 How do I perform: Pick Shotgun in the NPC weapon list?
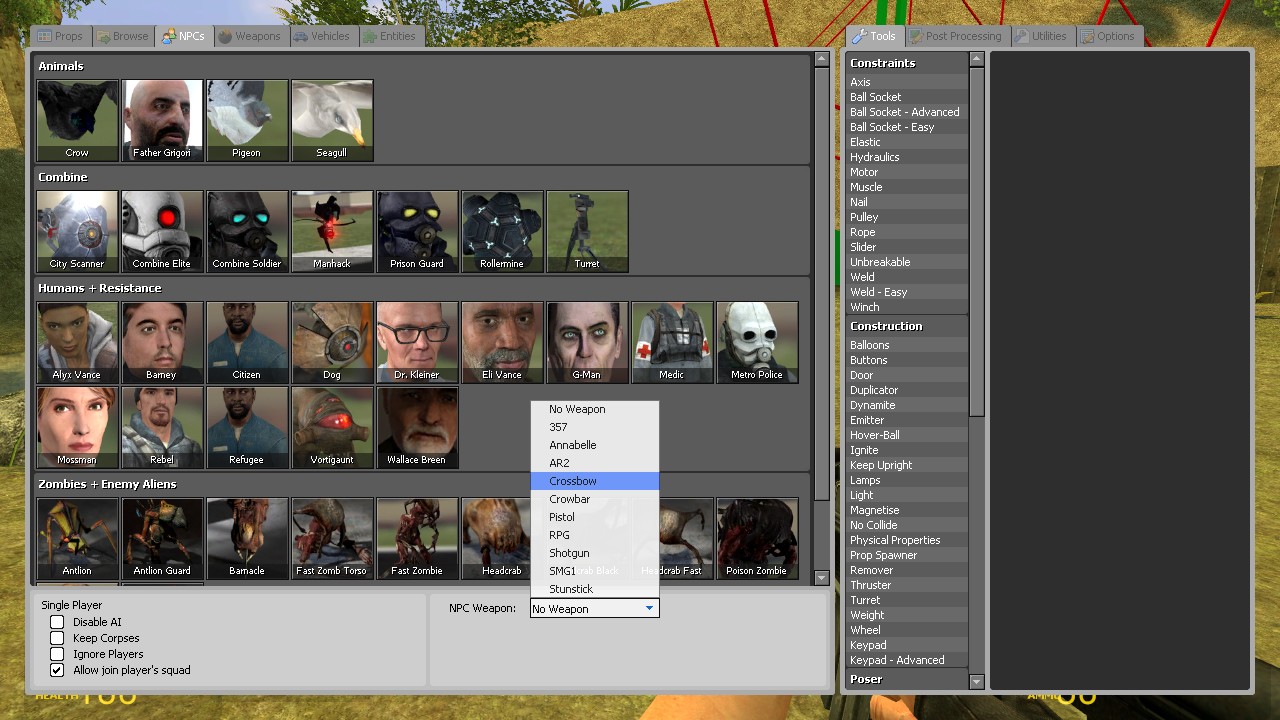(x=569, y=553)
